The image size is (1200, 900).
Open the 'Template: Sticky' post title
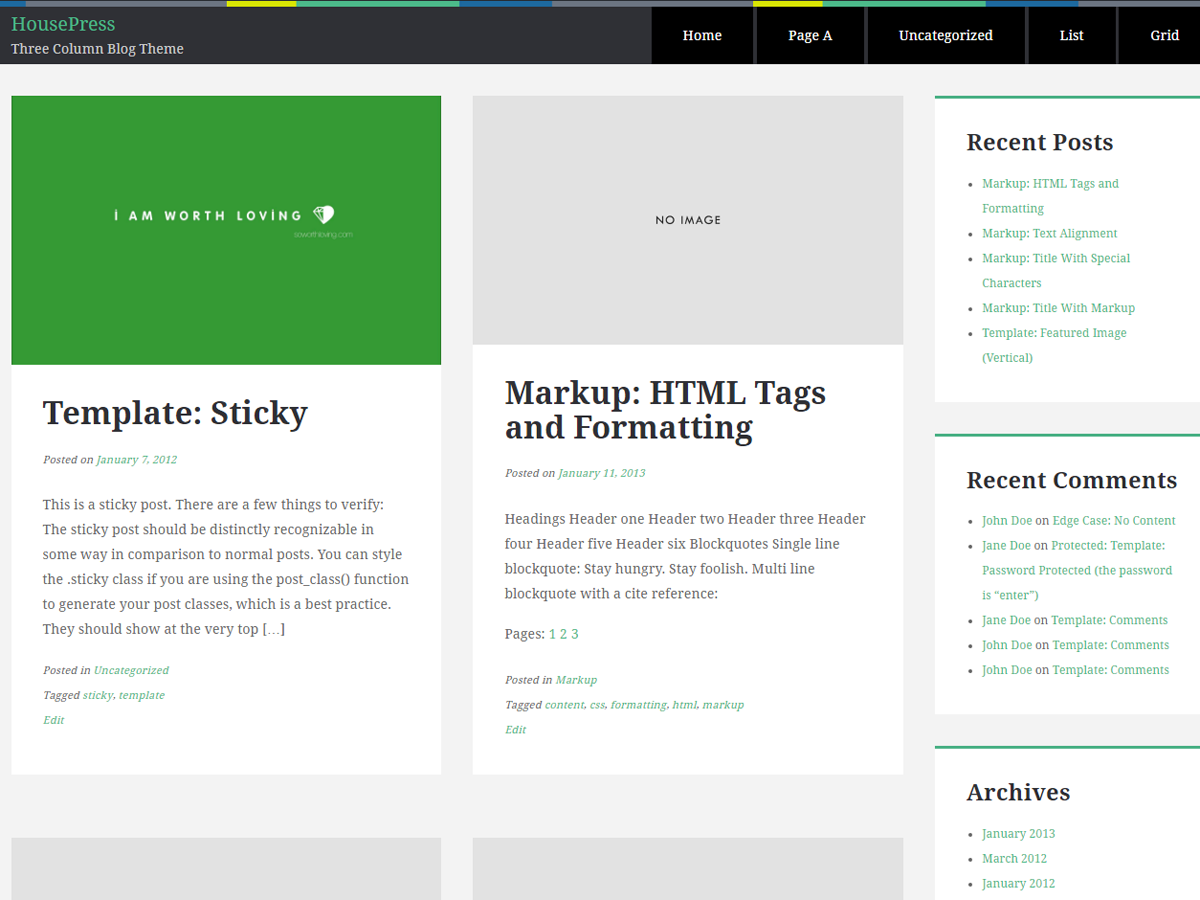(175, 413)
